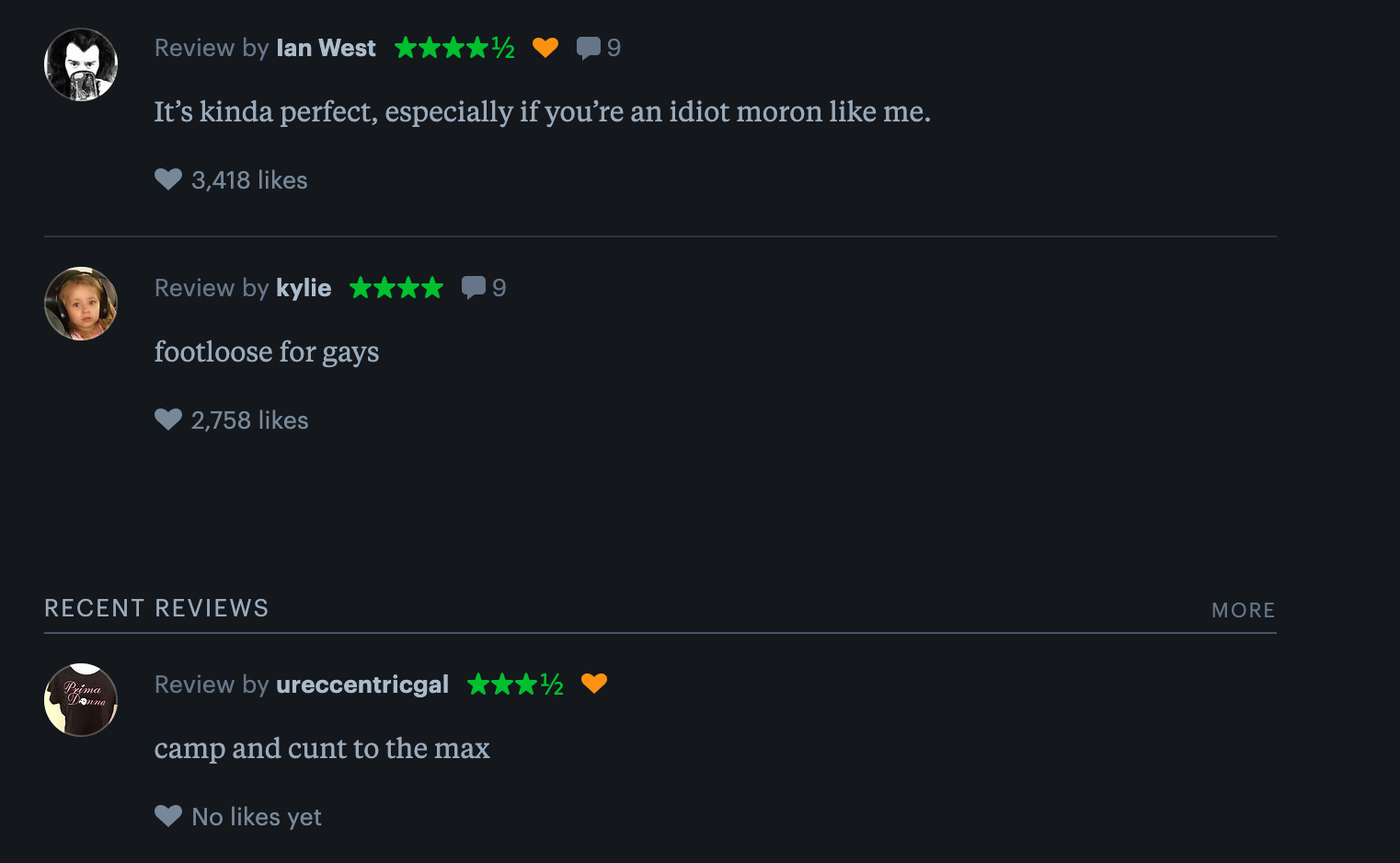Viewport: 1400px width, 863px height.
Task: View the 2,758 likes list
Action: click(x=249, y=420)
